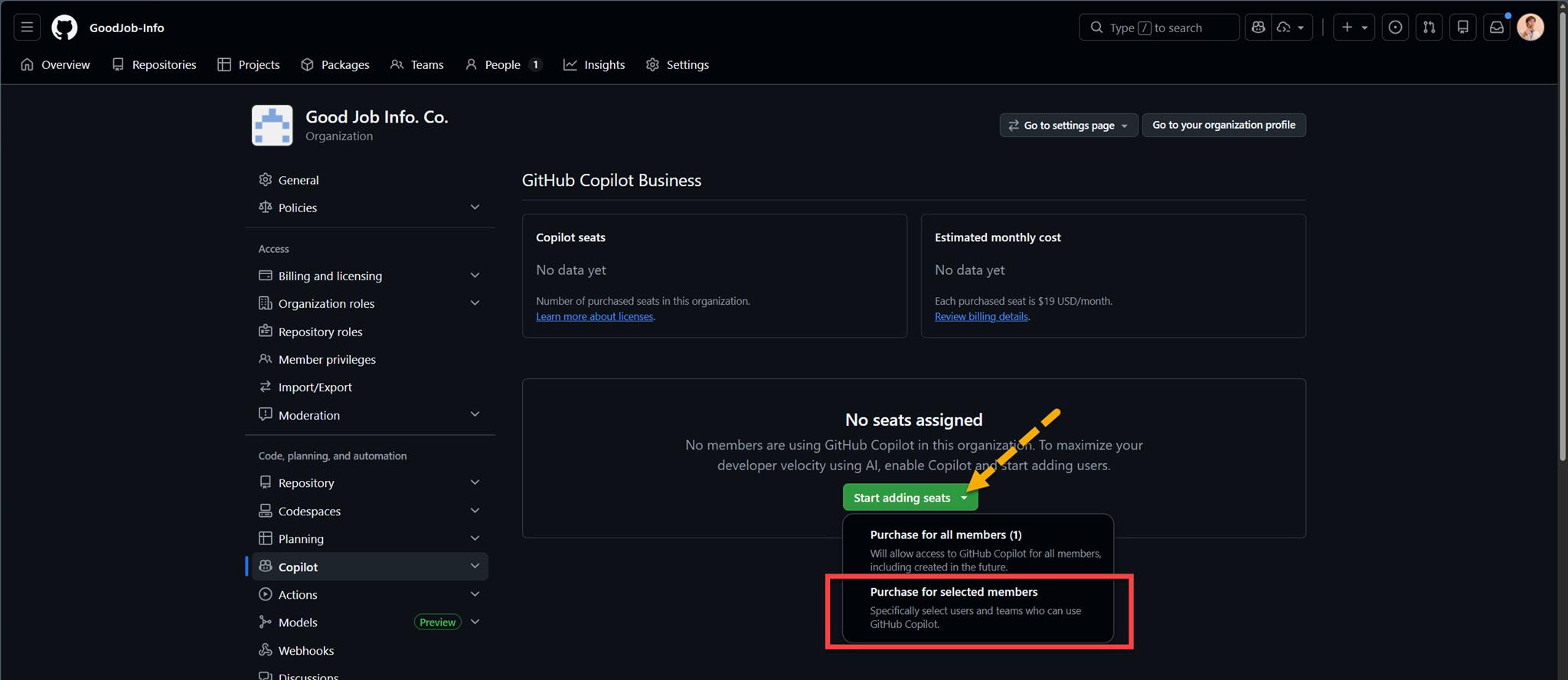This screenshot has height=680, width=1568.
Task: Switch to the Repositories tab
Action: (x=154, y=65)
